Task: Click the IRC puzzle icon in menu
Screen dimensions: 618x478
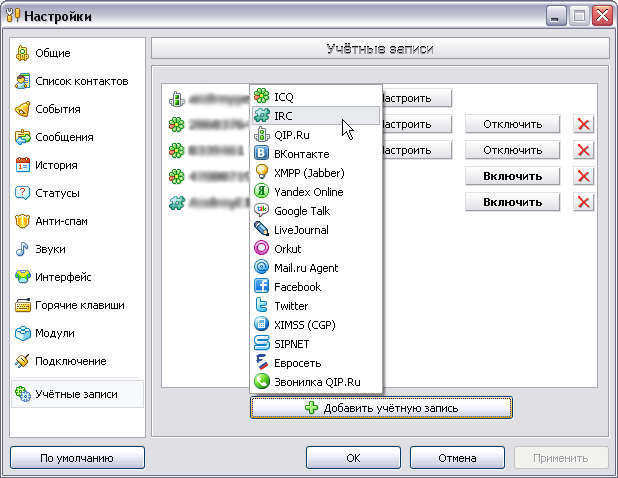Action: [x=261, y=115]
